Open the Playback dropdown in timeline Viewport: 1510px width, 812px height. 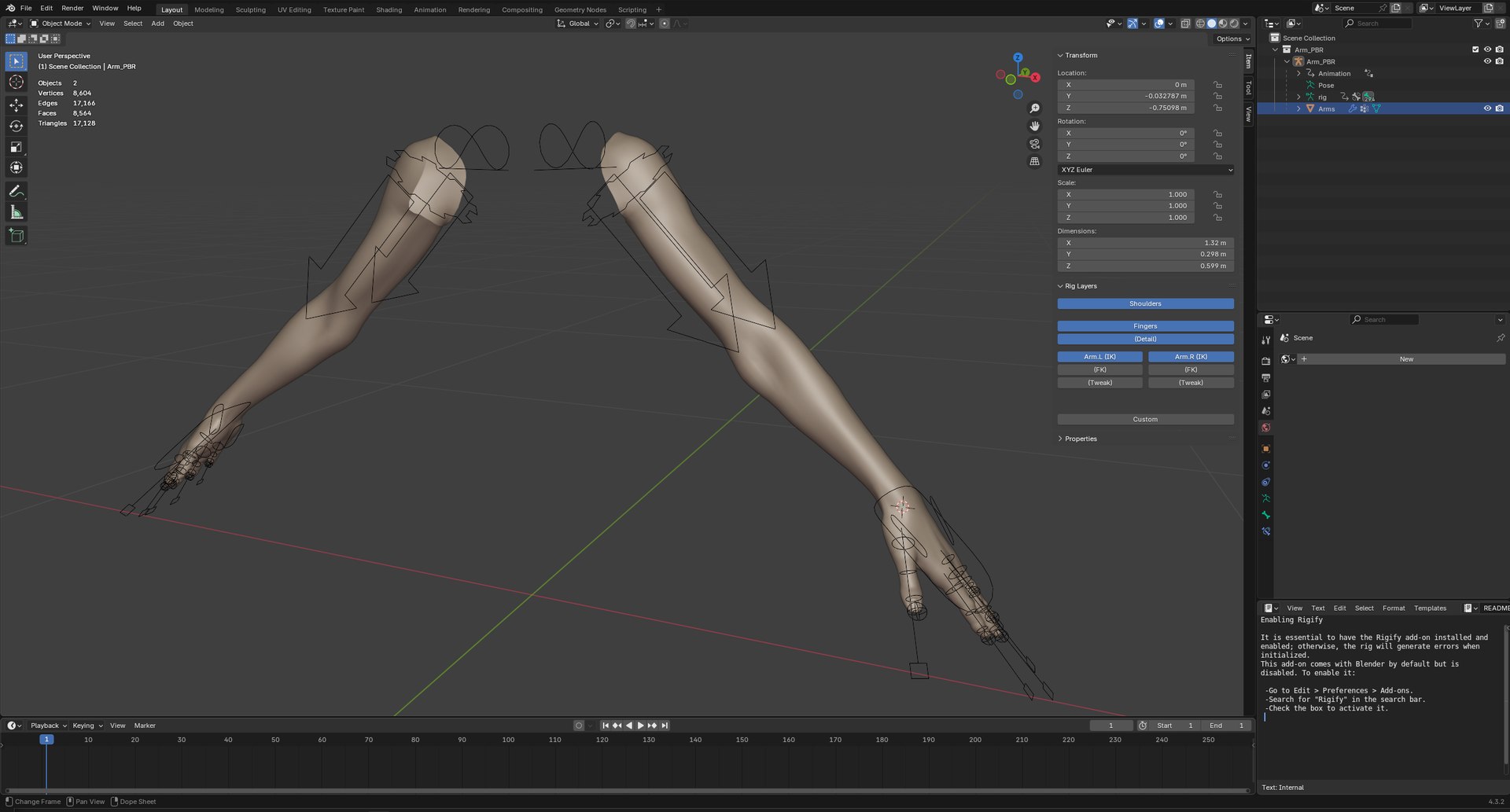coord(48,726)
